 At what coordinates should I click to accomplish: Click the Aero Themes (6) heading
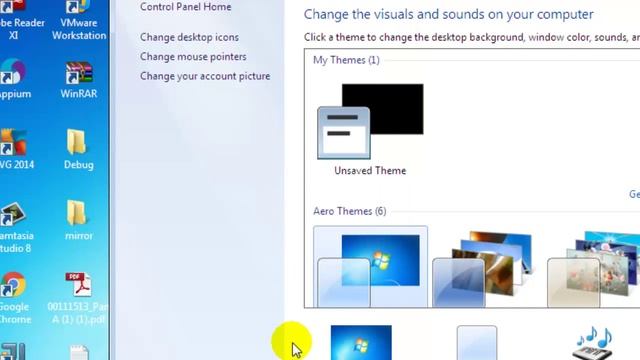(349, 211)
